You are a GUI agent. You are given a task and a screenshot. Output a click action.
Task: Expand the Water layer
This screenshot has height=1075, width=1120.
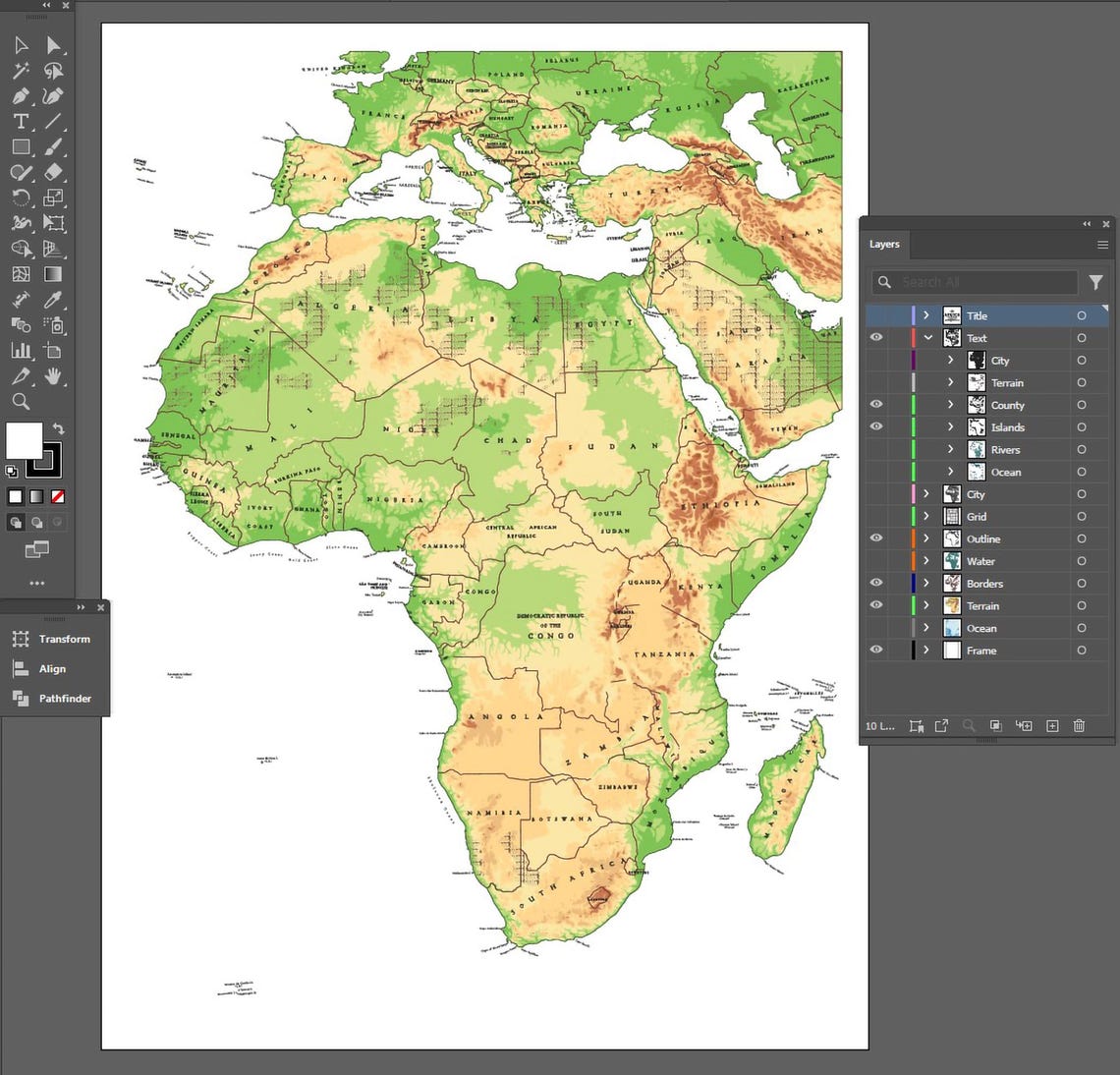click(926, 561)
